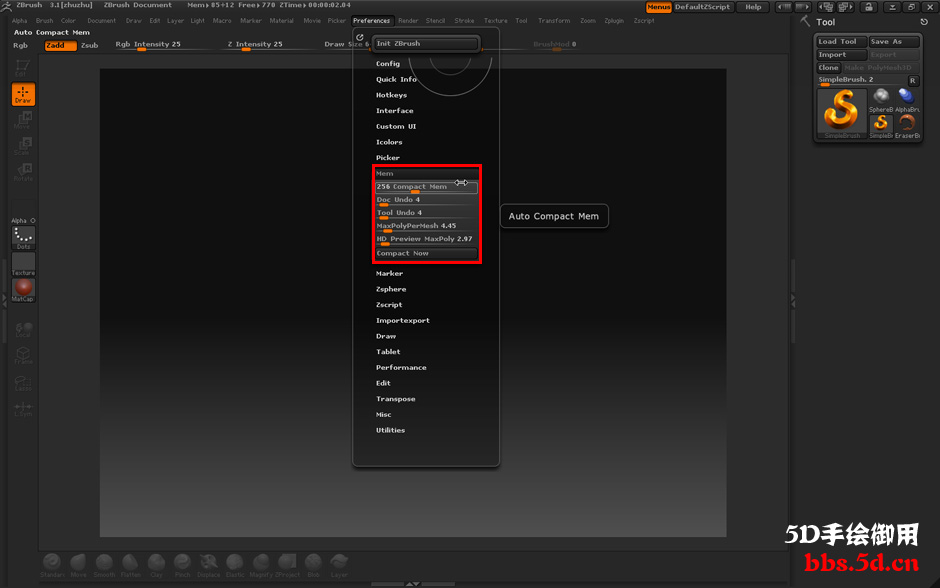Click the Save As button
940x588 pixels.
[x=894, y=41]
